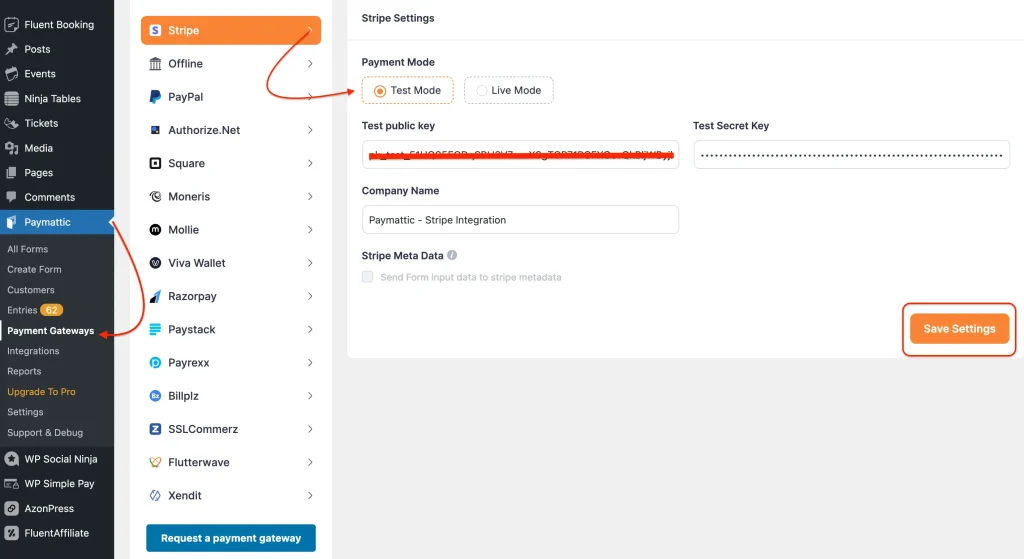Click the Entries count badge 62
The image size is (1024, 559).
[x=52, y=310]
